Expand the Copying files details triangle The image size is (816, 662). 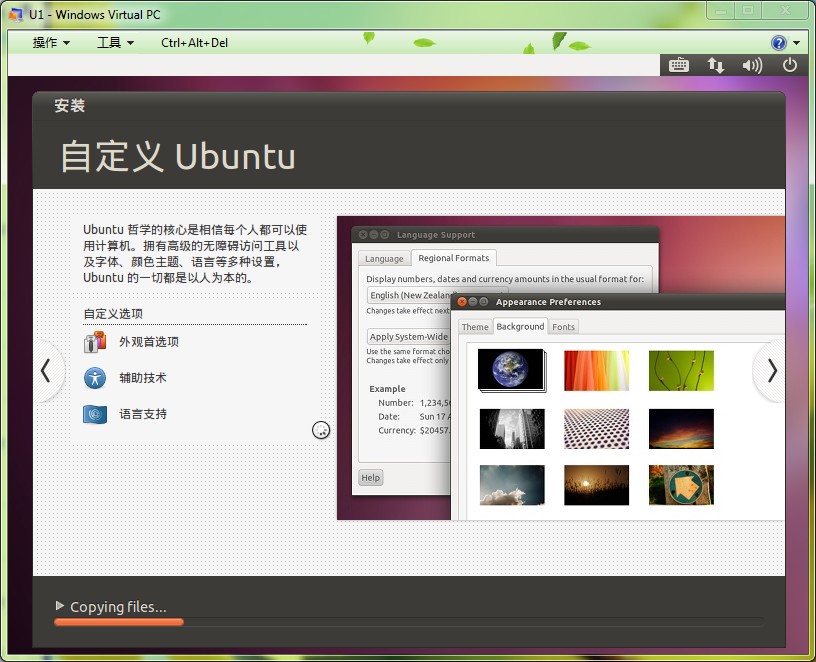pos(59,606)
